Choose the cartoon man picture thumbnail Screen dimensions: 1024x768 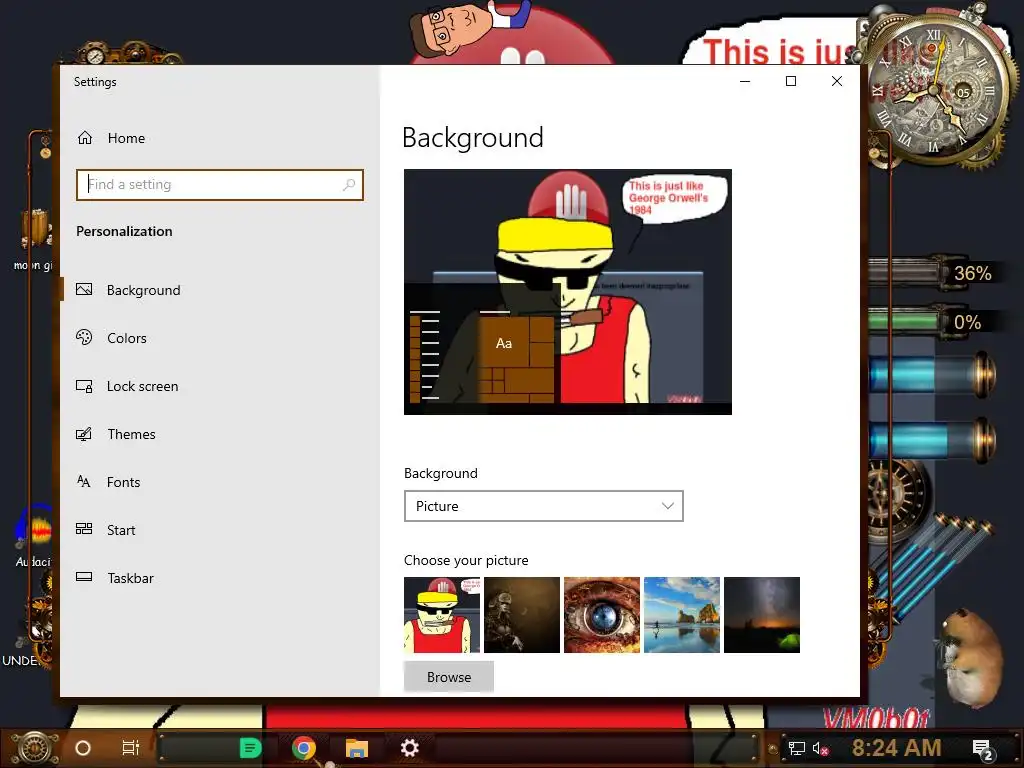click(x=442, y=615)
